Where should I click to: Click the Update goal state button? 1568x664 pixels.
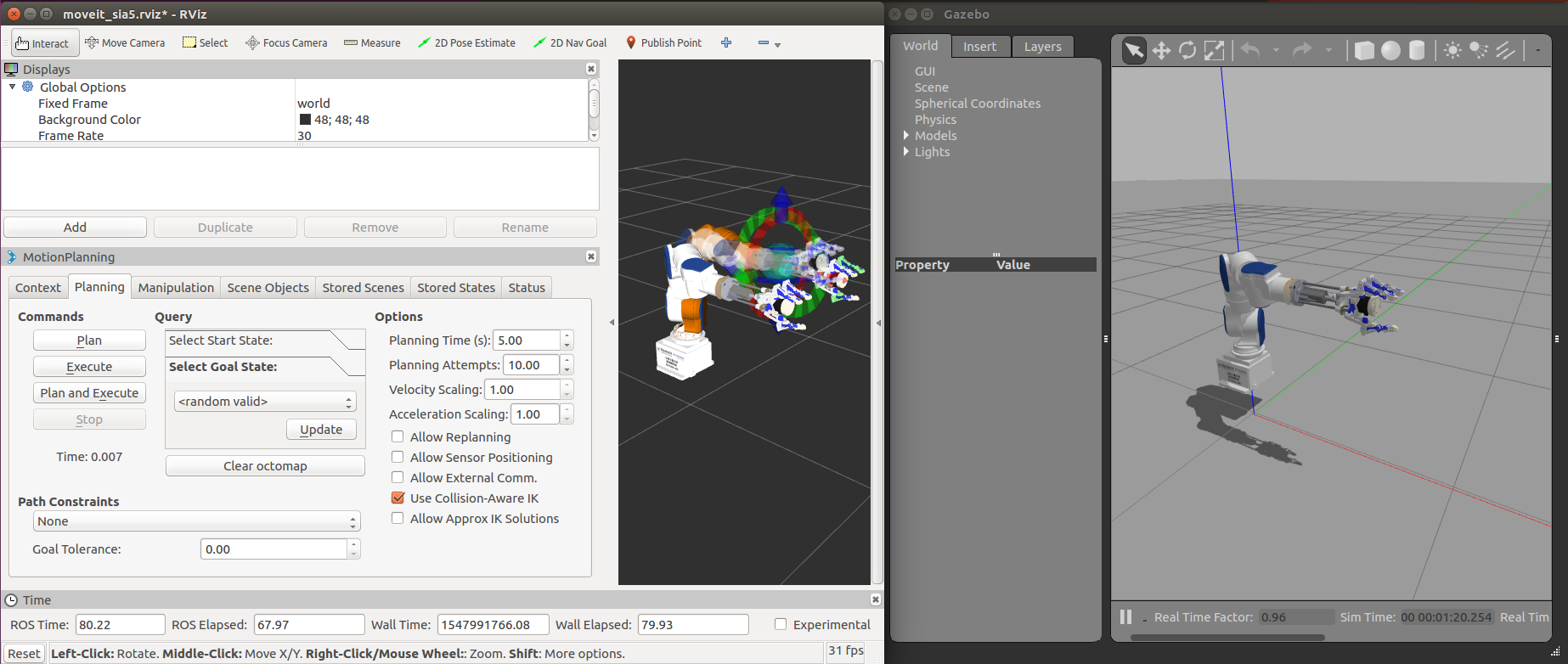(321, 430)
